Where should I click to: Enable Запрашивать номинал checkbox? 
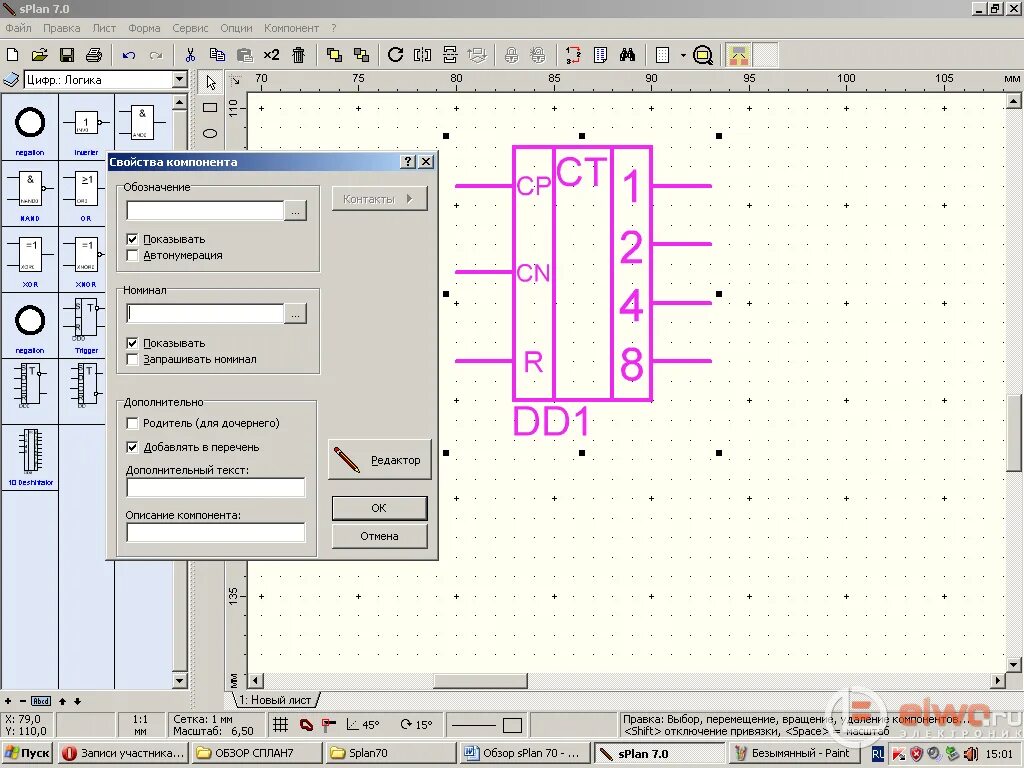point(133,359)
